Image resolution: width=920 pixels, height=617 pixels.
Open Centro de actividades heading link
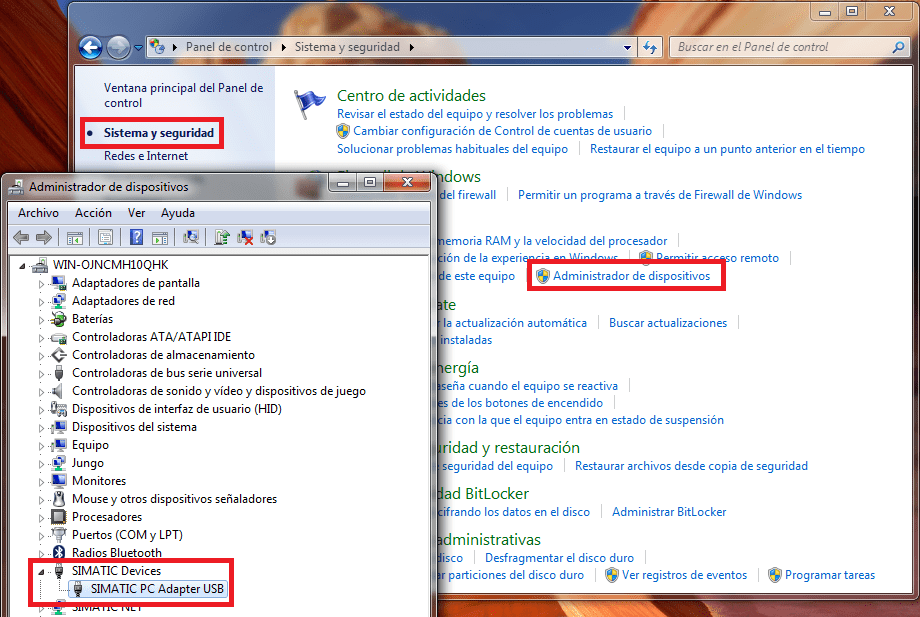click(x=411, y=95)
